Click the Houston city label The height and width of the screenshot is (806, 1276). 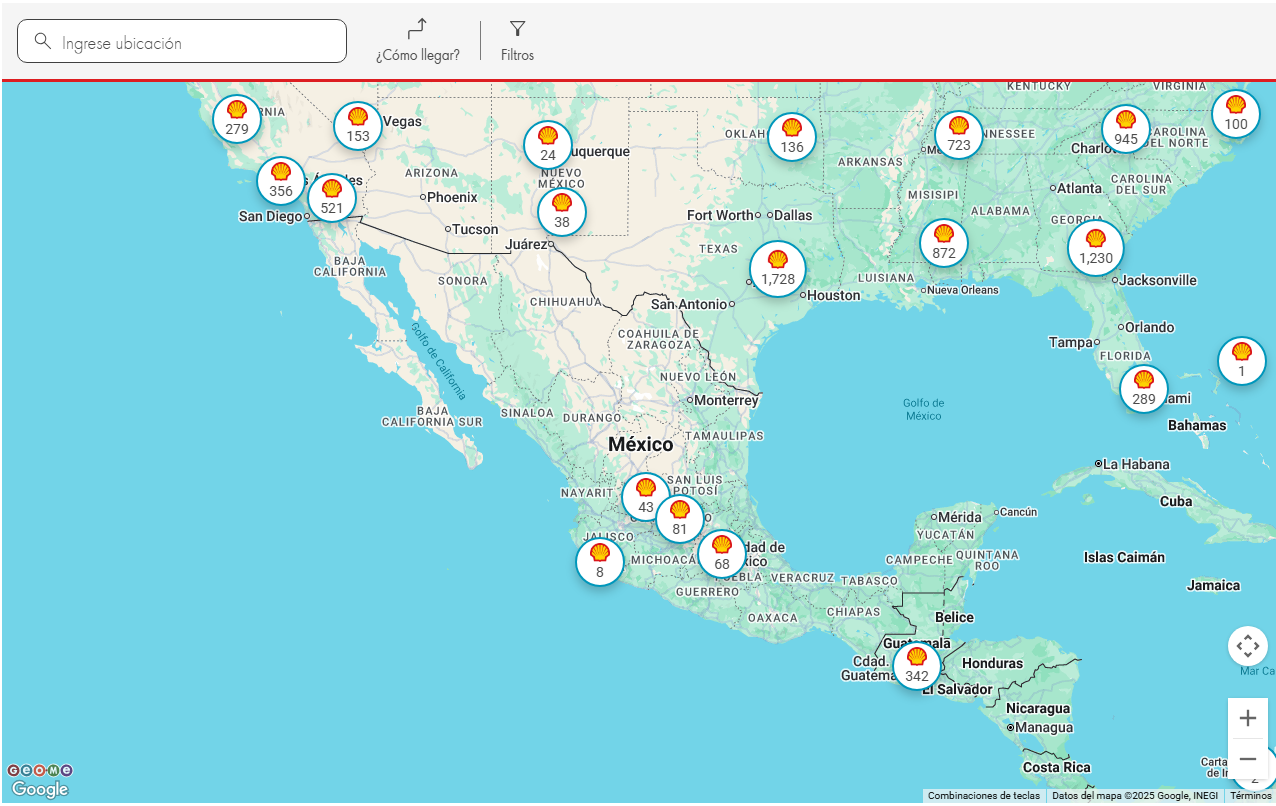(834, 295)
